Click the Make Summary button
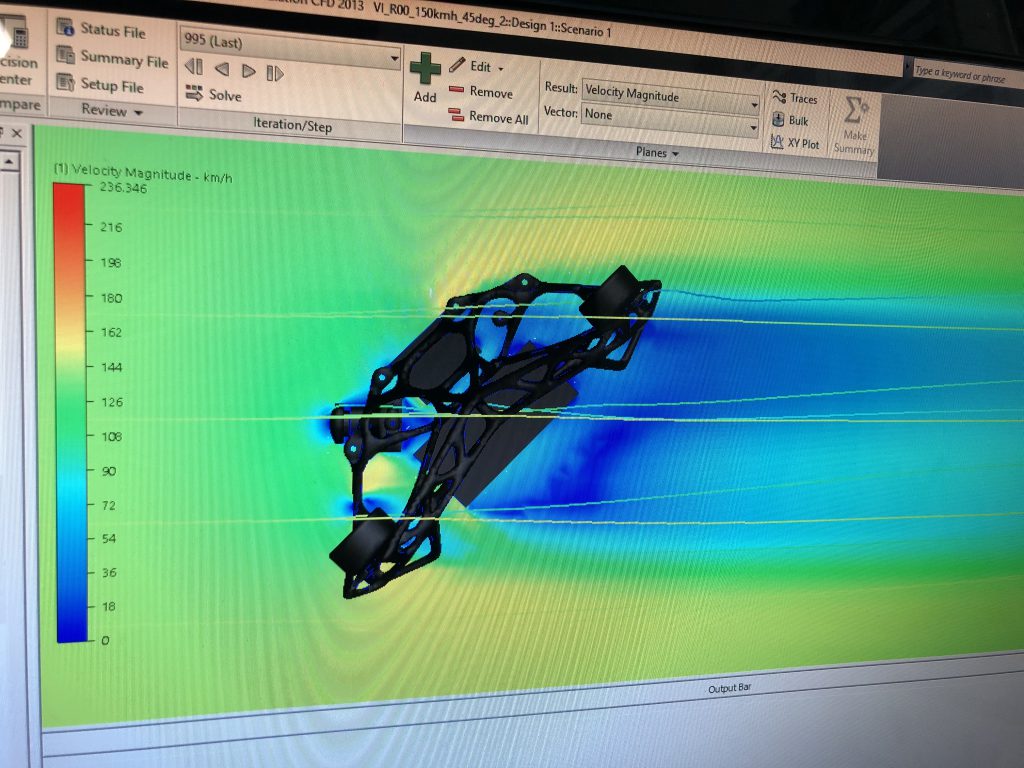Screen dimensions: 1024x768 [854, 125]
